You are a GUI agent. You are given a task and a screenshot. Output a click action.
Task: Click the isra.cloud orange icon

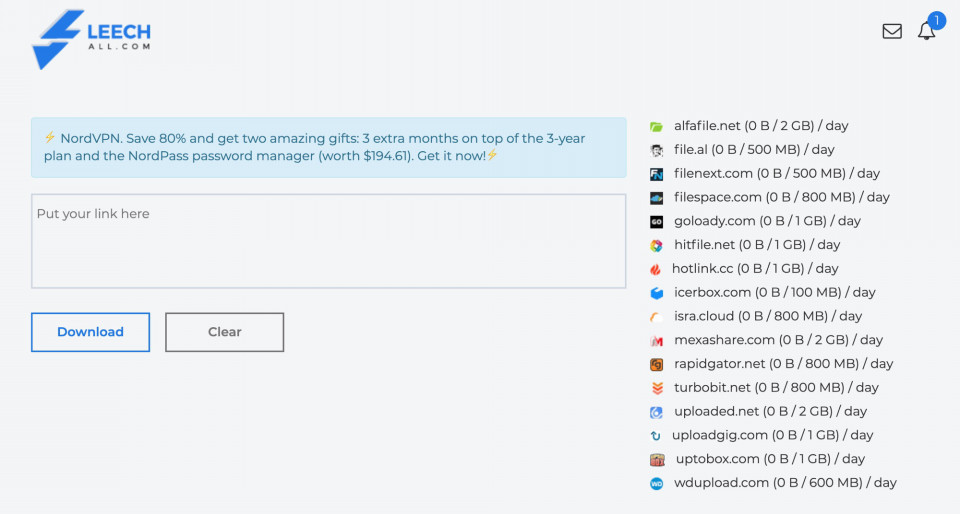(656, 317)
